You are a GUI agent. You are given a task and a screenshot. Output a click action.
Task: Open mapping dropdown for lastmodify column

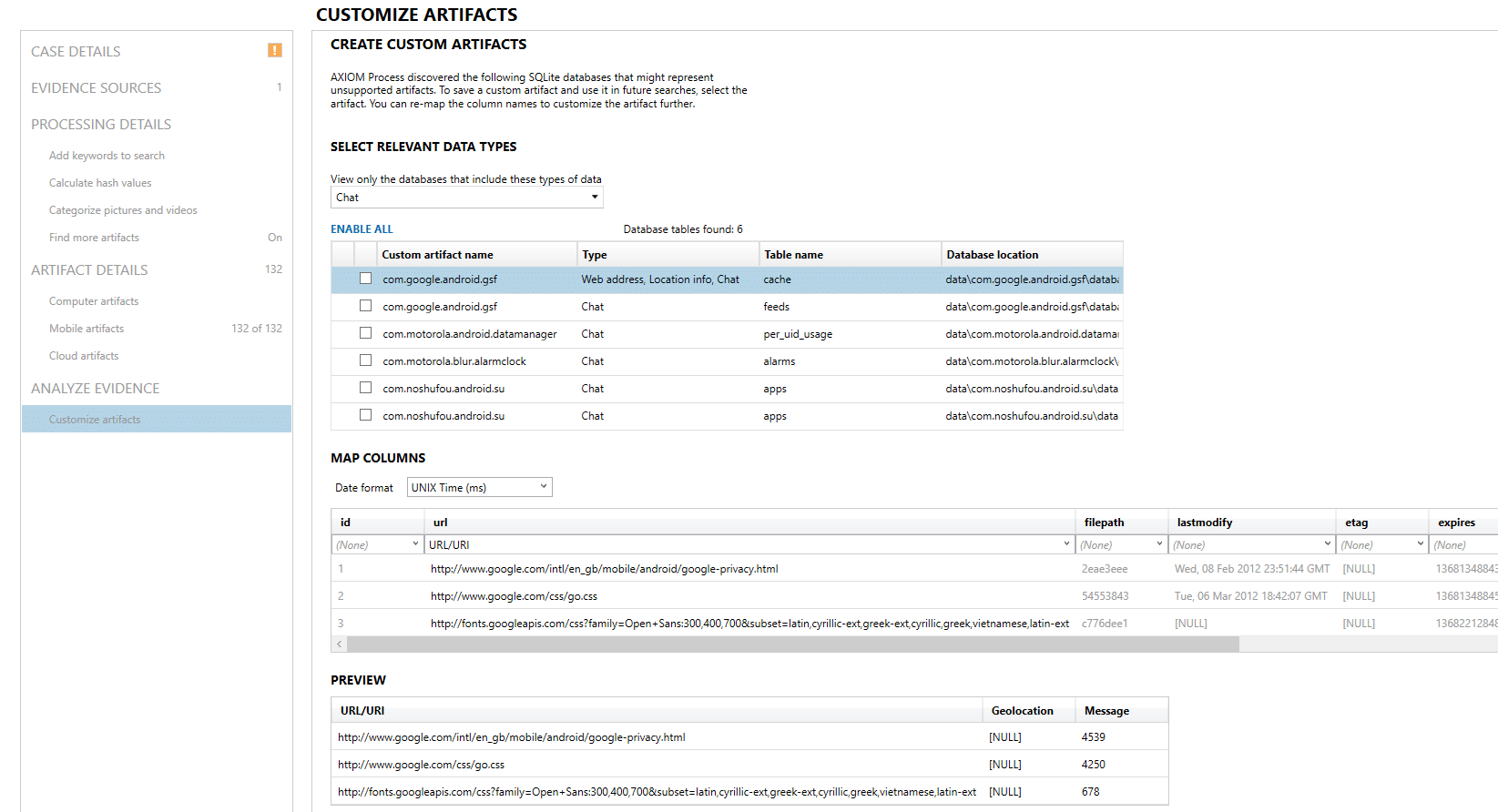(x=1251, y=544)
